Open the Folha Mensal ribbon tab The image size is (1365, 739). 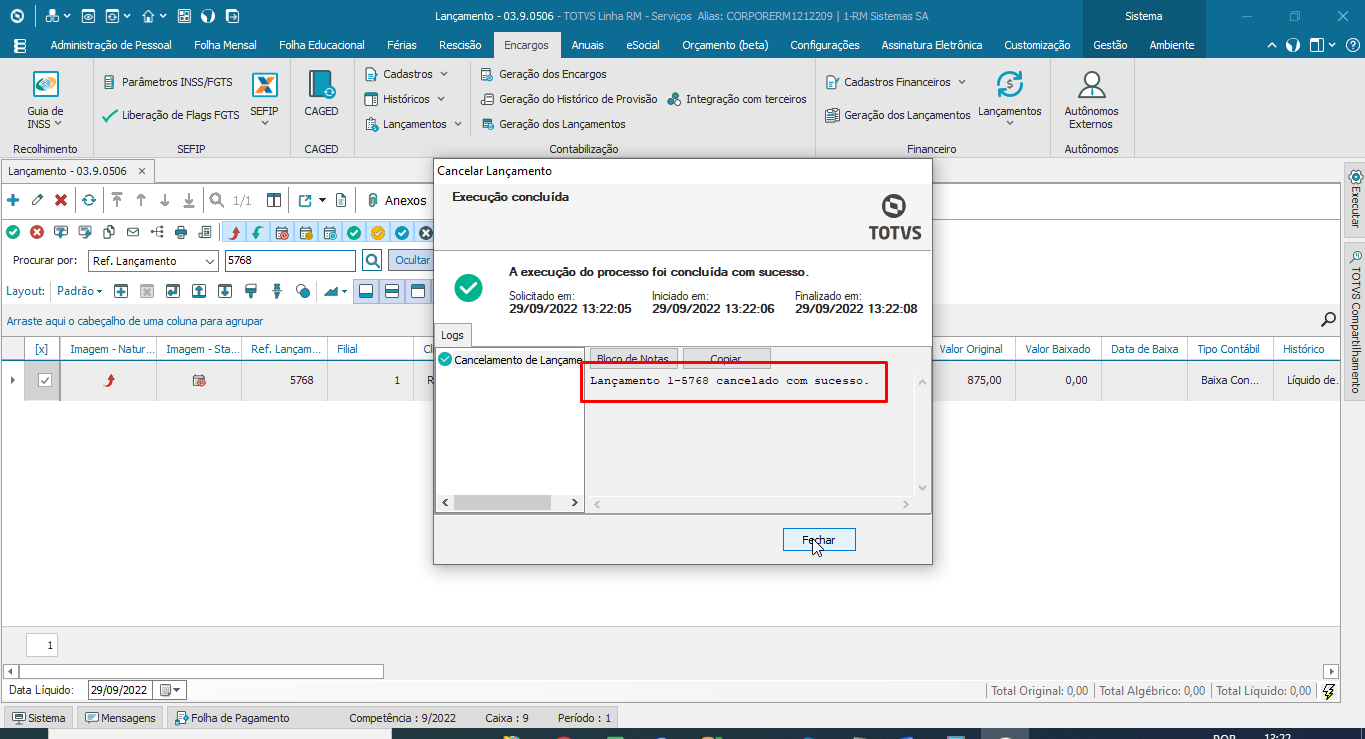225,45
